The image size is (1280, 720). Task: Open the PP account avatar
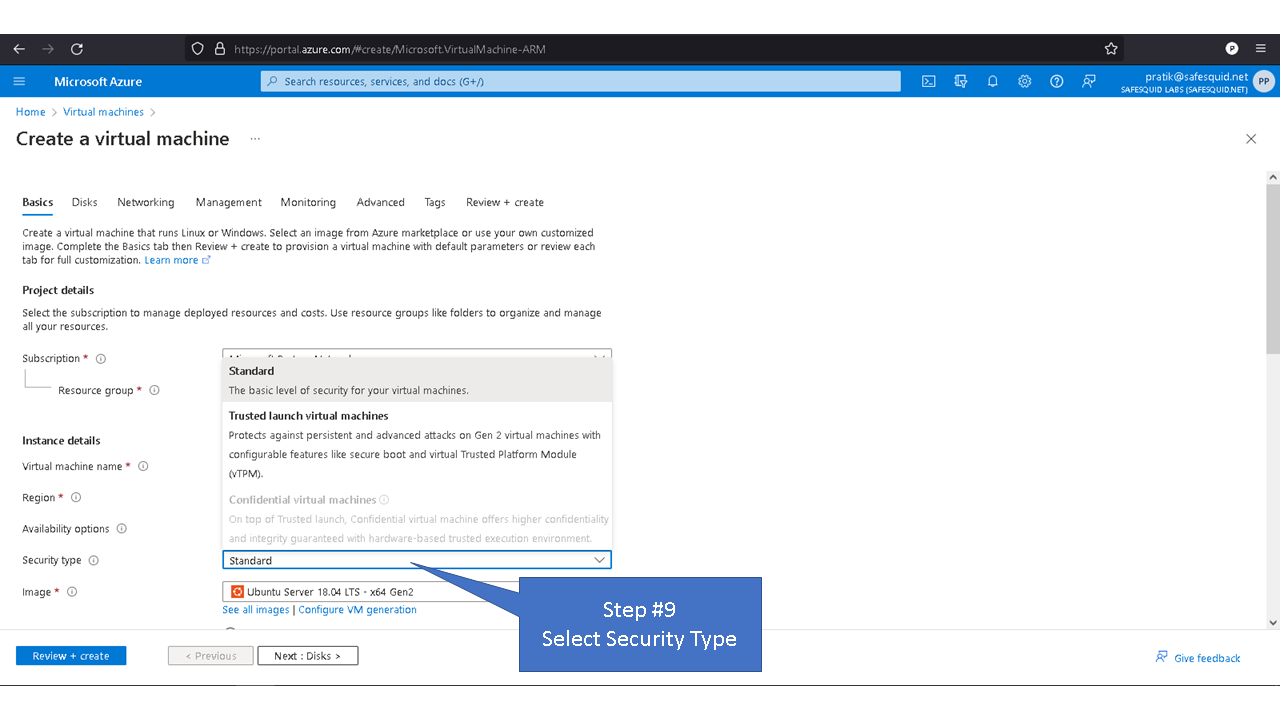click(1264, 82)
